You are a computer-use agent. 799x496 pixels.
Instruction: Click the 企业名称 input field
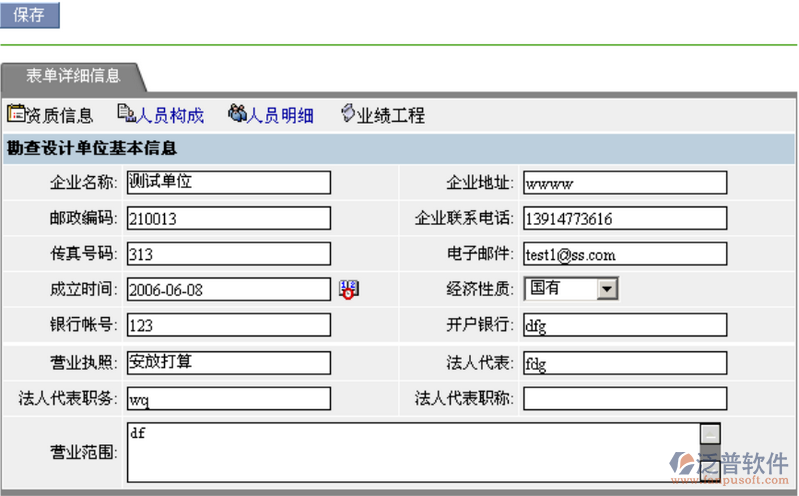pyautogui.click(x=228, y=183)
